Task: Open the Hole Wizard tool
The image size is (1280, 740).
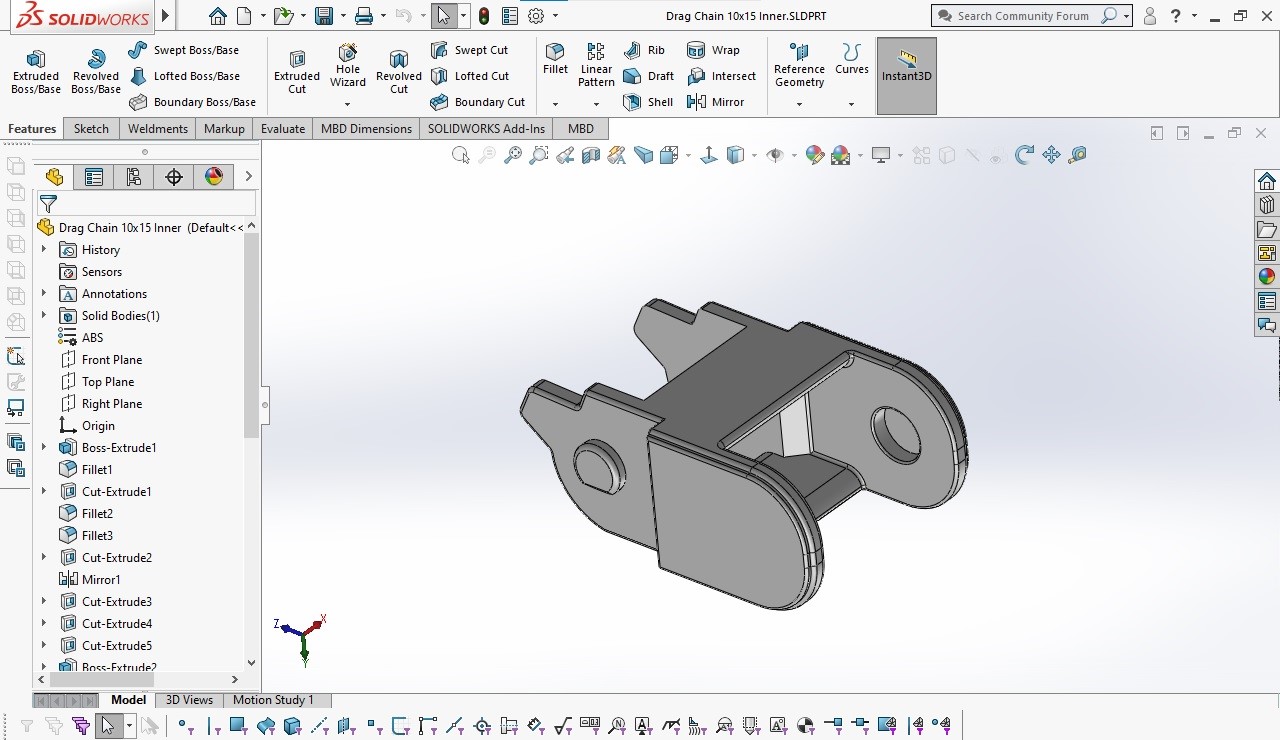Action: 347,65
